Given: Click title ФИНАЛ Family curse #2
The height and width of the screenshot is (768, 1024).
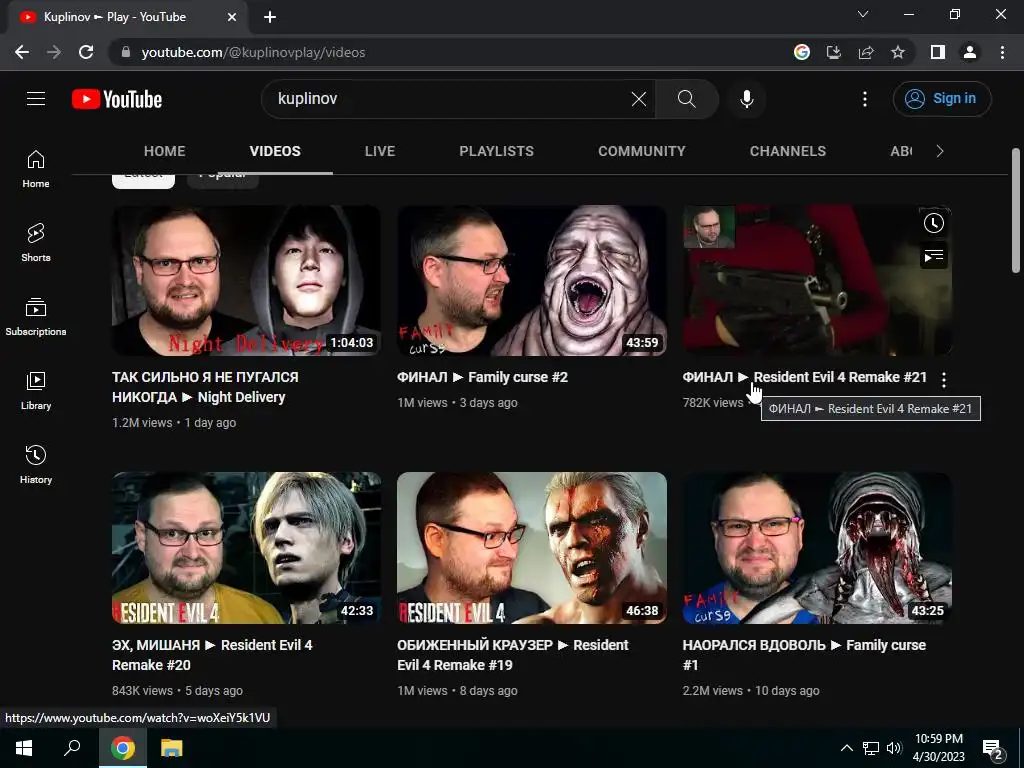Looking at the screenshot, I should pyautogui.click(x=483, y=377).
